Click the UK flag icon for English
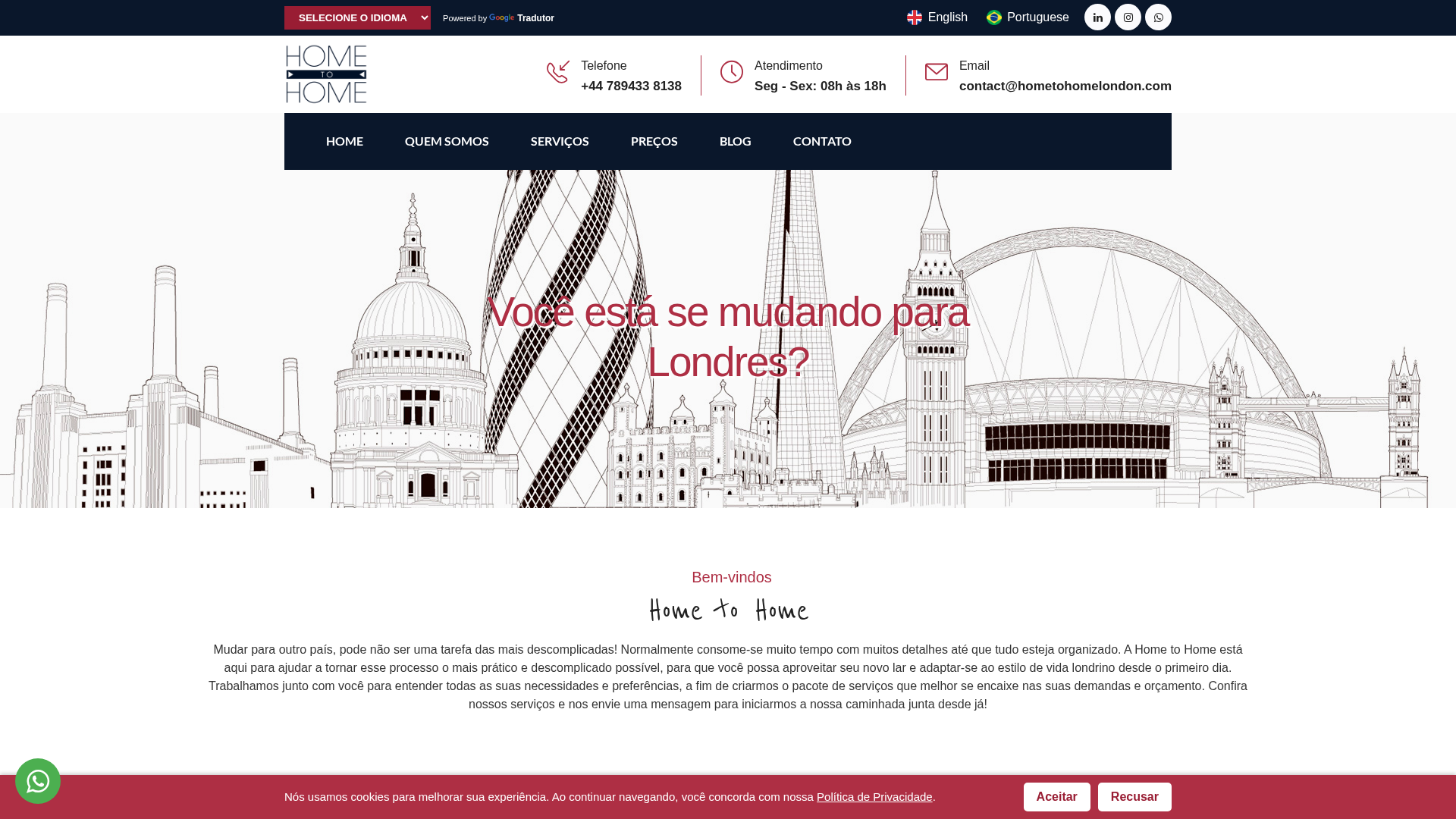1456x819 pixels. 914,17
